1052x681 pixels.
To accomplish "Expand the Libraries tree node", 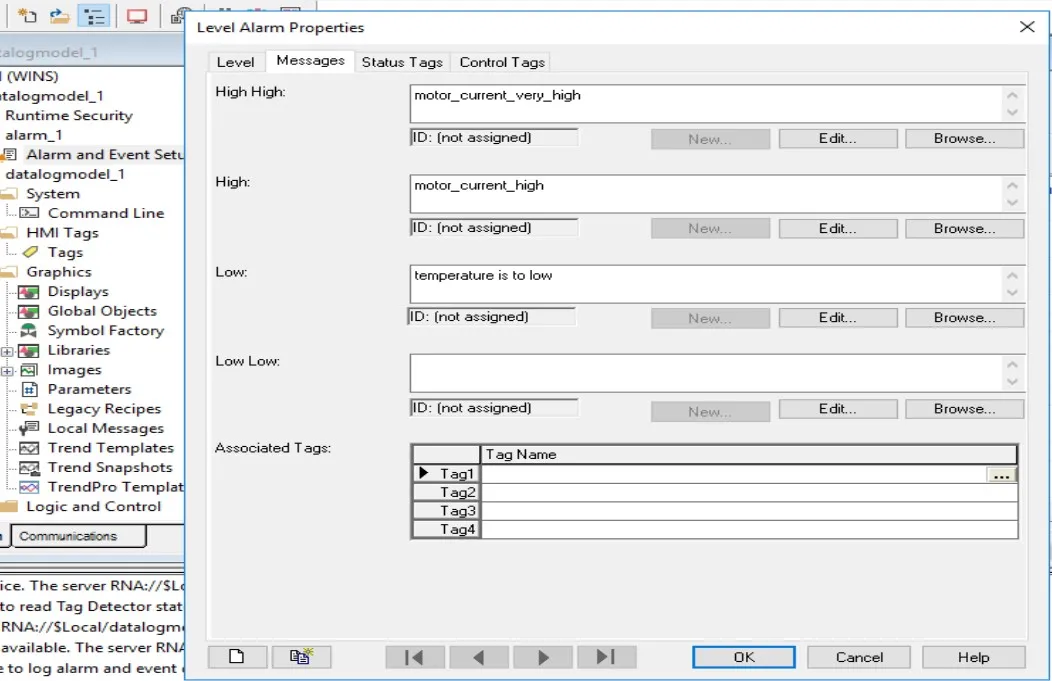I will point(7,352).
